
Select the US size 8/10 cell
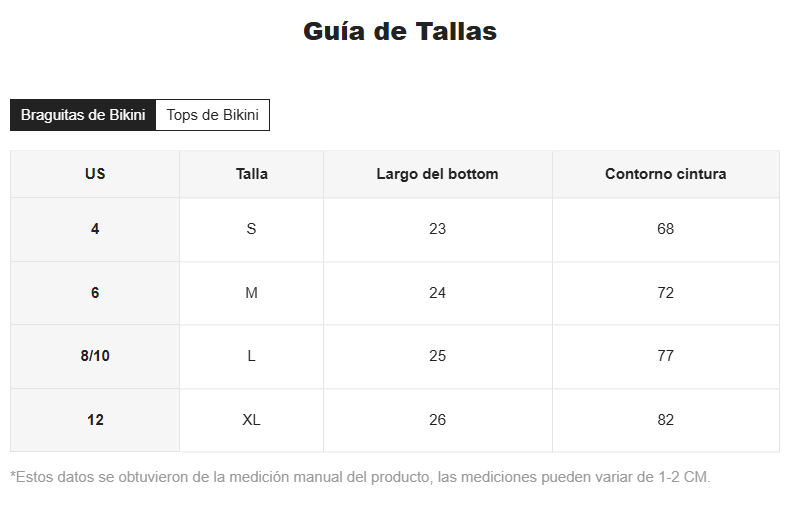point(95,356)
